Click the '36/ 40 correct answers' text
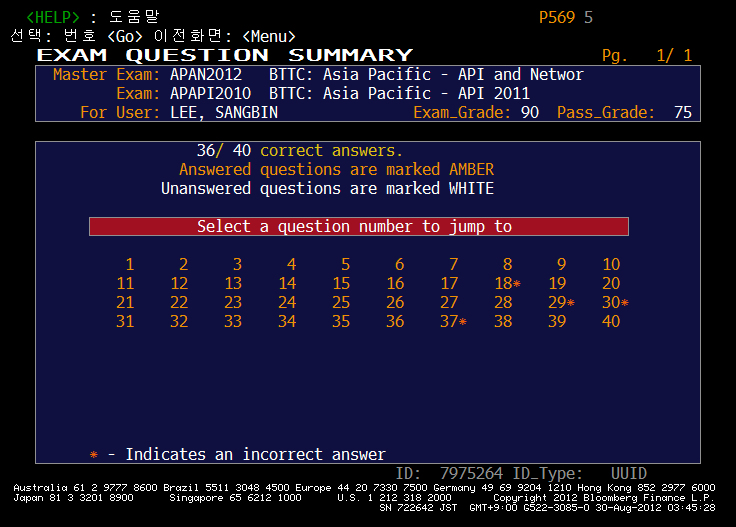The image size is (736, 527). point(299,151)
